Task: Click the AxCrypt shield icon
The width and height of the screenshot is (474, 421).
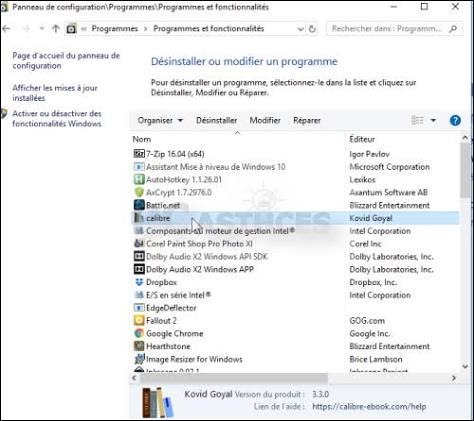Action: click(139, 192)
